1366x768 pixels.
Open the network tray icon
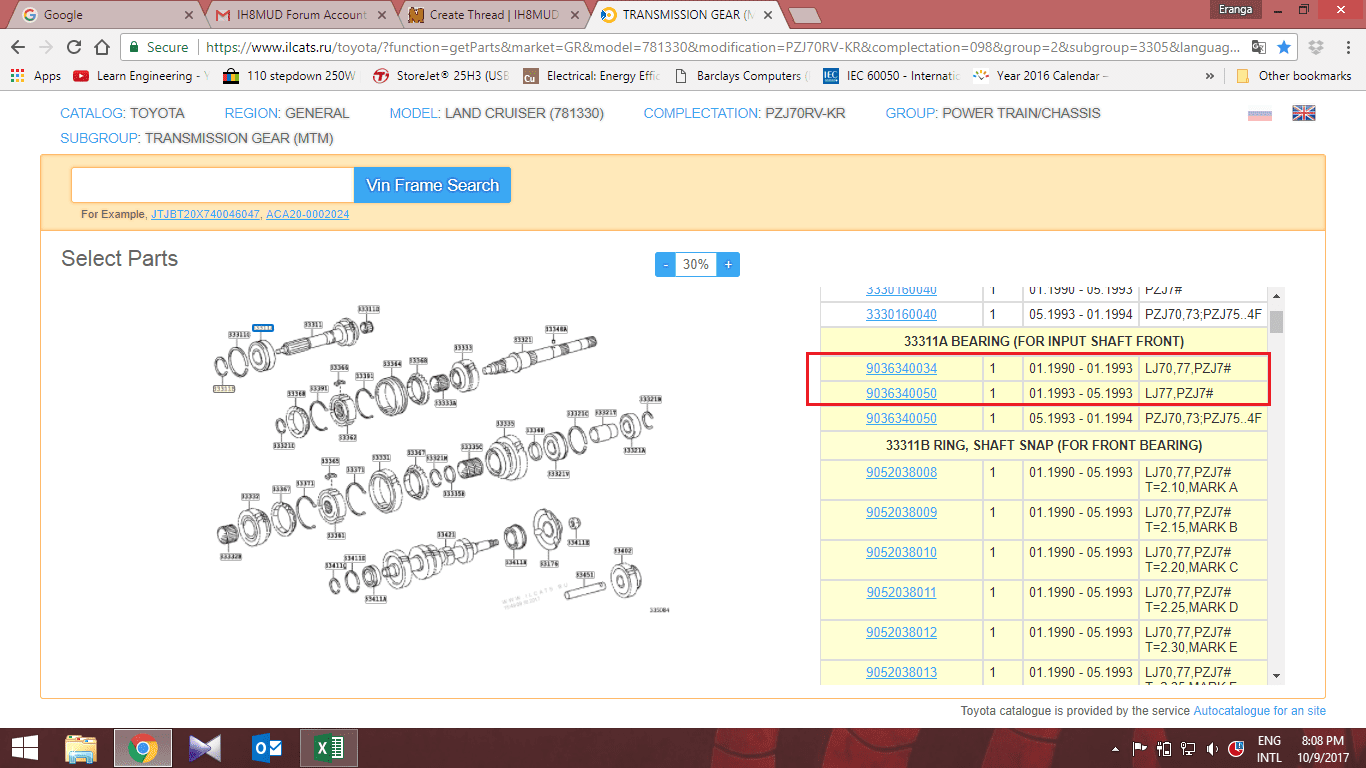pos(1188,748)
